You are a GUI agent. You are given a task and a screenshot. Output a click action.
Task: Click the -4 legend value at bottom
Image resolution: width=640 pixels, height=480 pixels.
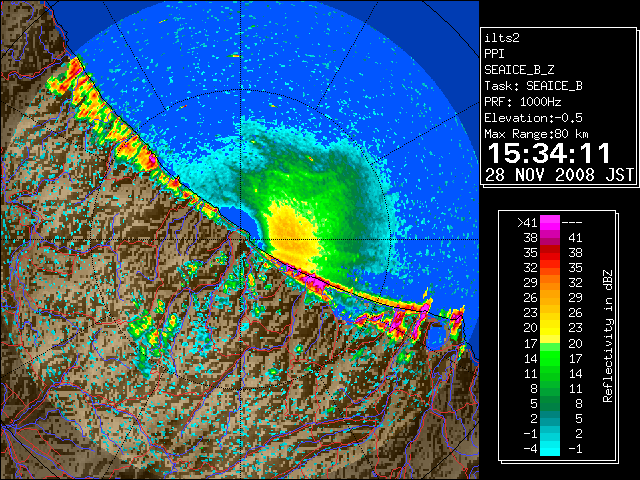point(530,449)
